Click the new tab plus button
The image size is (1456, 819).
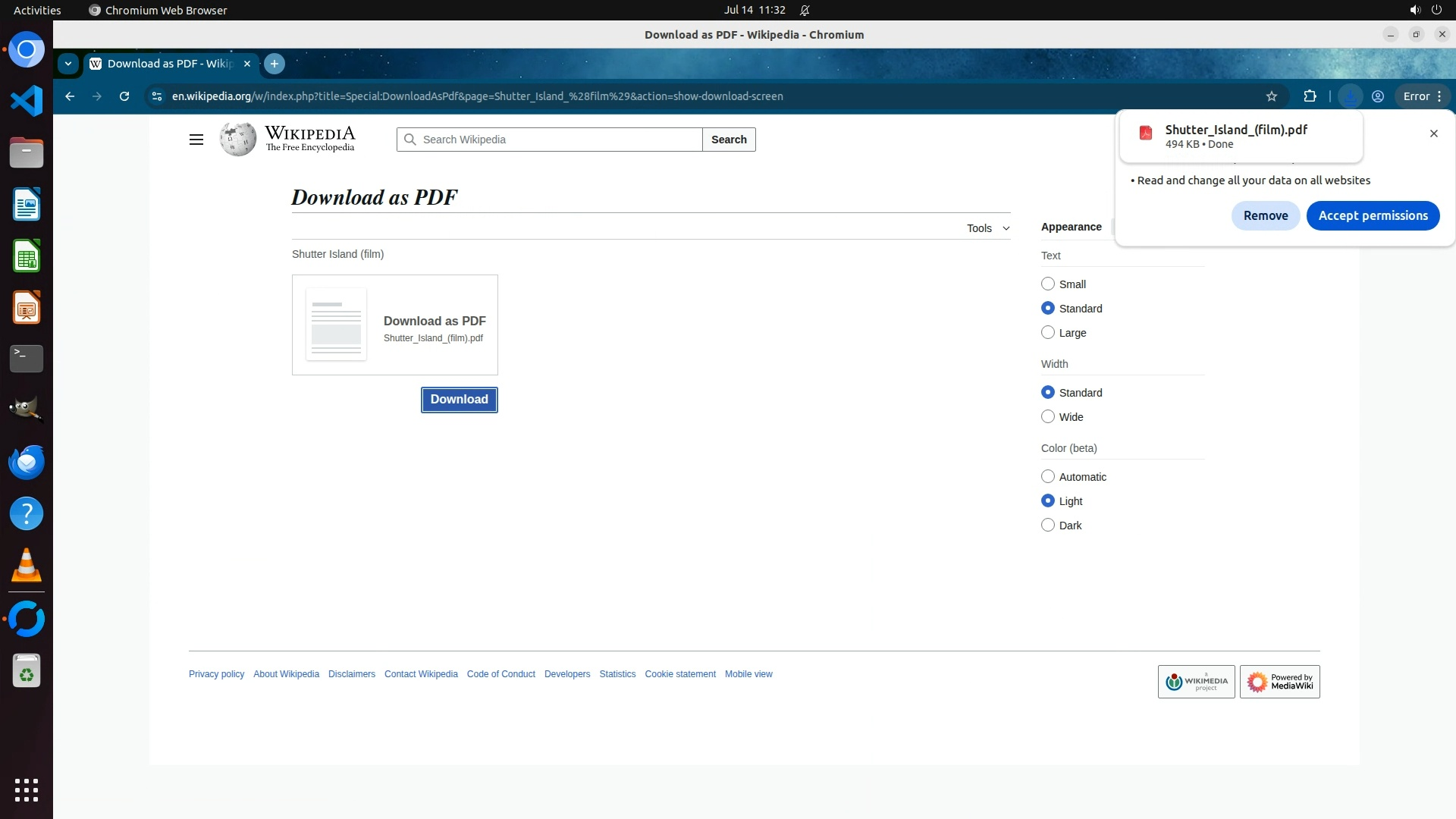(275, 64)
